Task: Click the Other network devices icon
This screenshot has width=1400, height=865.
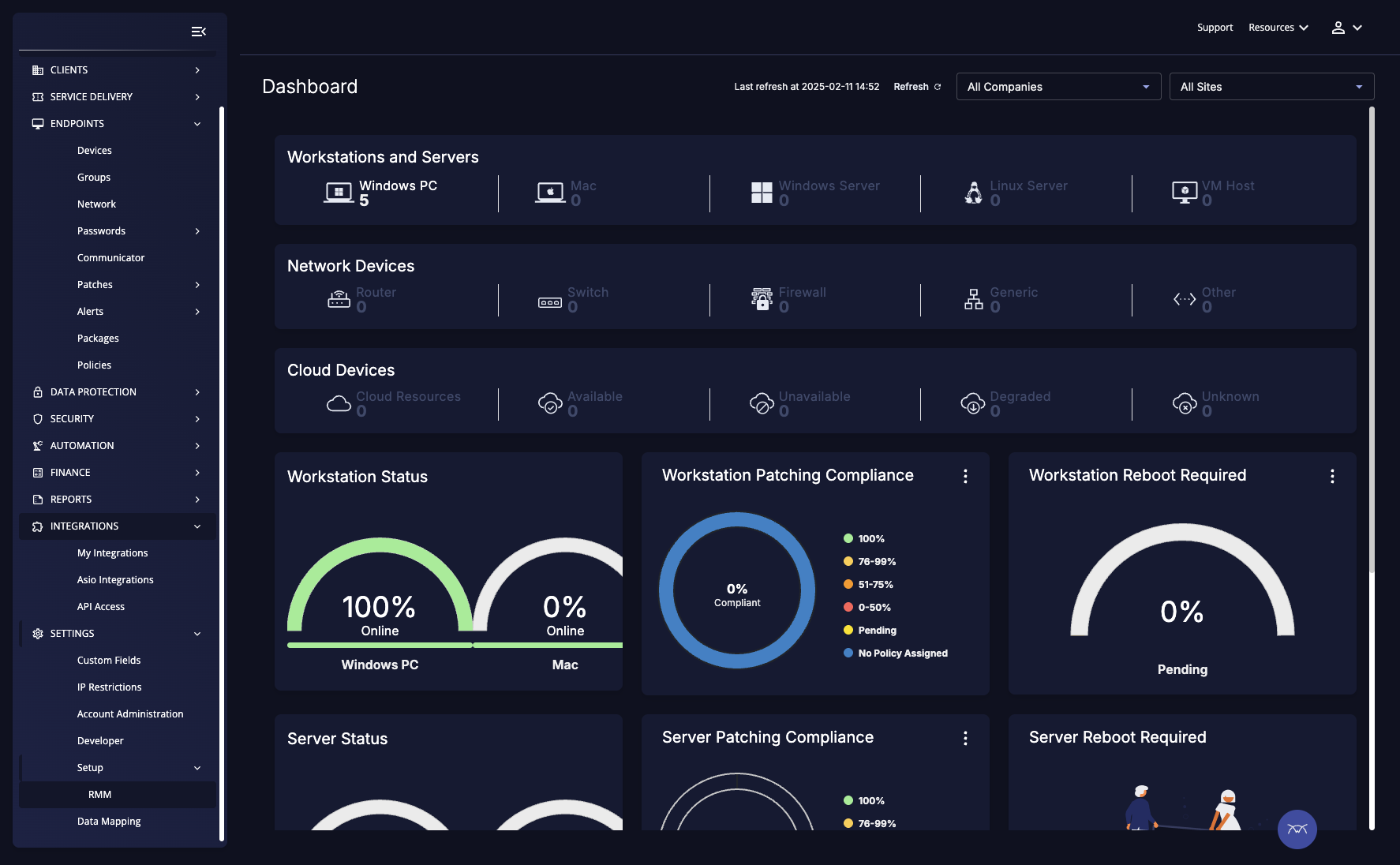Action: (x=1185, y=299)
